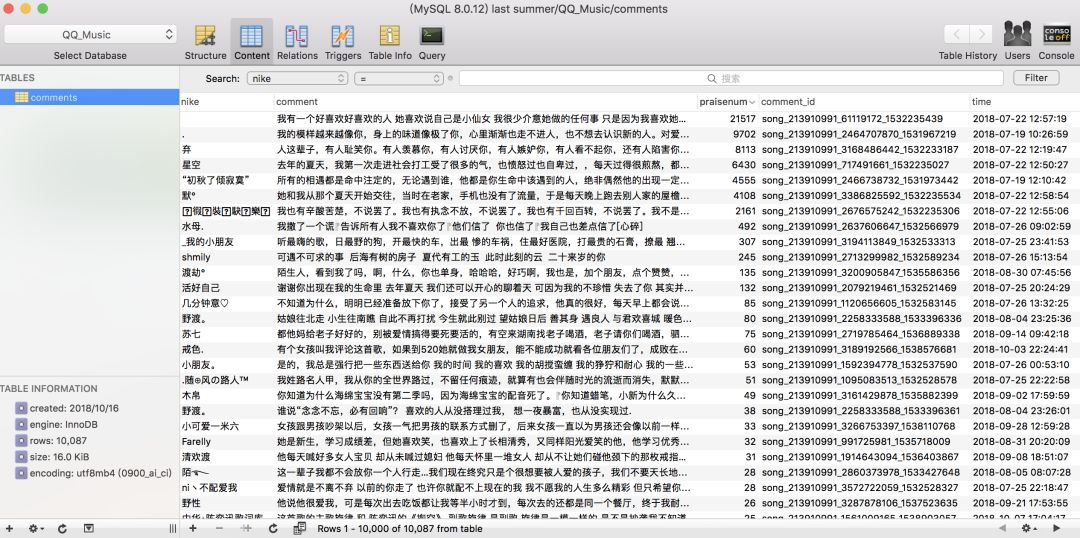Go forward in Table History
The height and width of the screenshot is (538, 1080).
point(981,34)
